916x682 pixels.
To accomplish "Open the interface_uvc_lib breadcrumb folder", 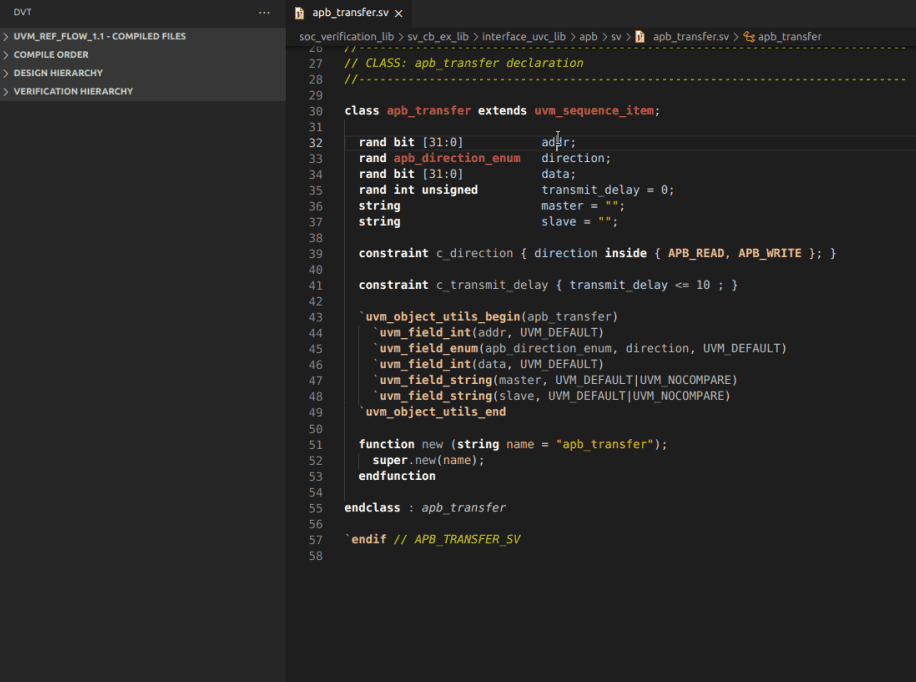I will click(x=523, y=37).
